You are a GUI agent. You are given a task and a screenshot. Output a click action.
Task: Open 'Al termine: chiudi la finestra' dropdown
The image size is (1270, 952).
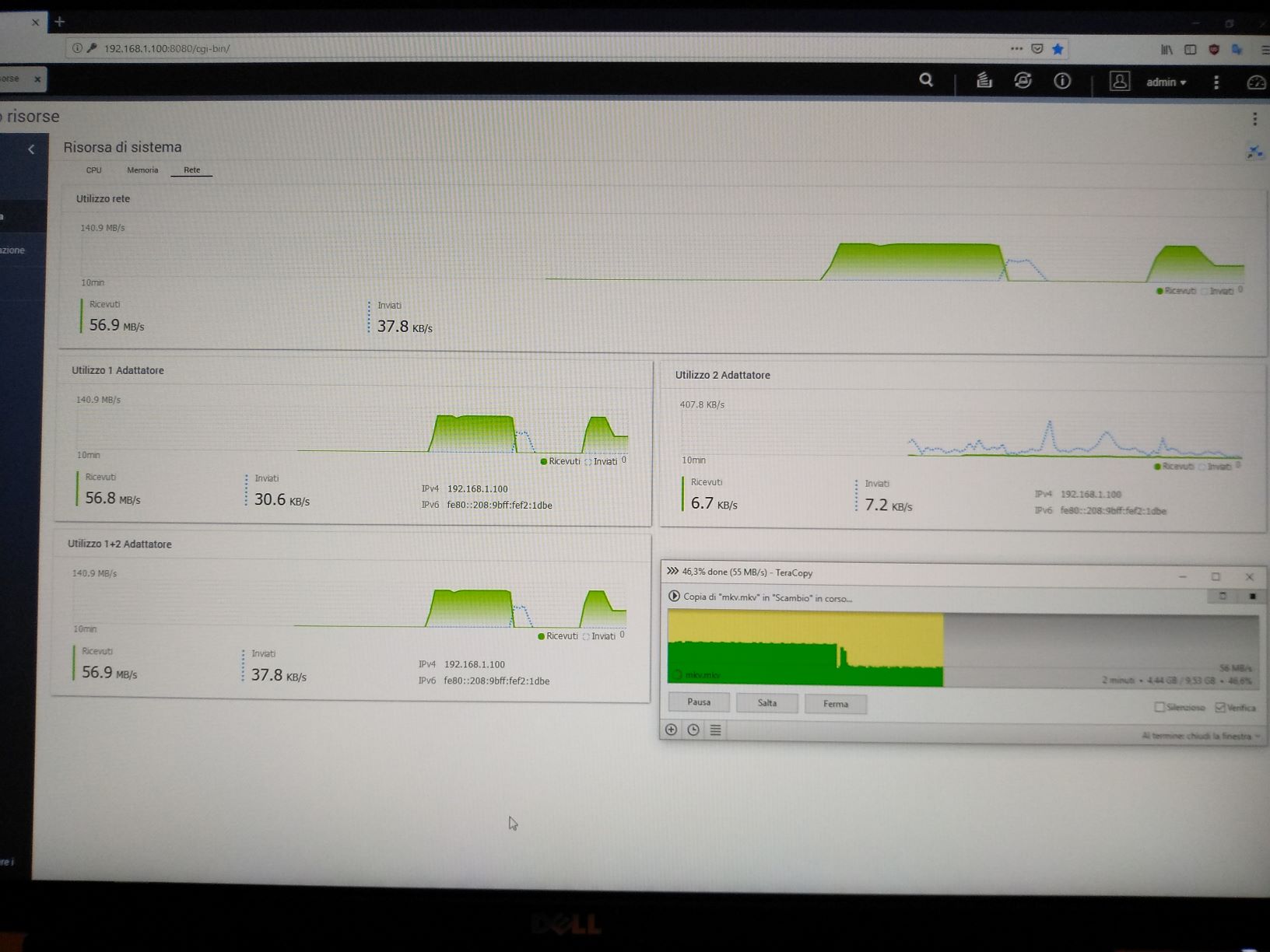pyautogui.click(x=1200, y=736)
